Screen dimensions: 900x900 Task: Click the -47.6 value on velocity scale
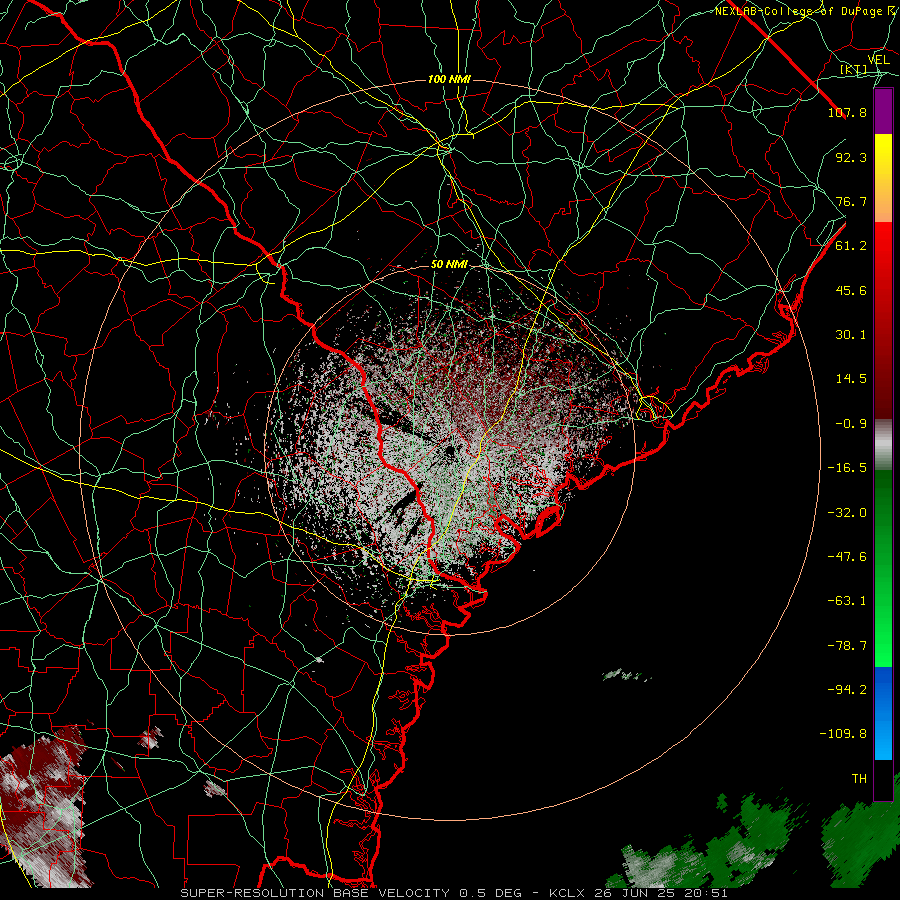[x=847, y=557]
